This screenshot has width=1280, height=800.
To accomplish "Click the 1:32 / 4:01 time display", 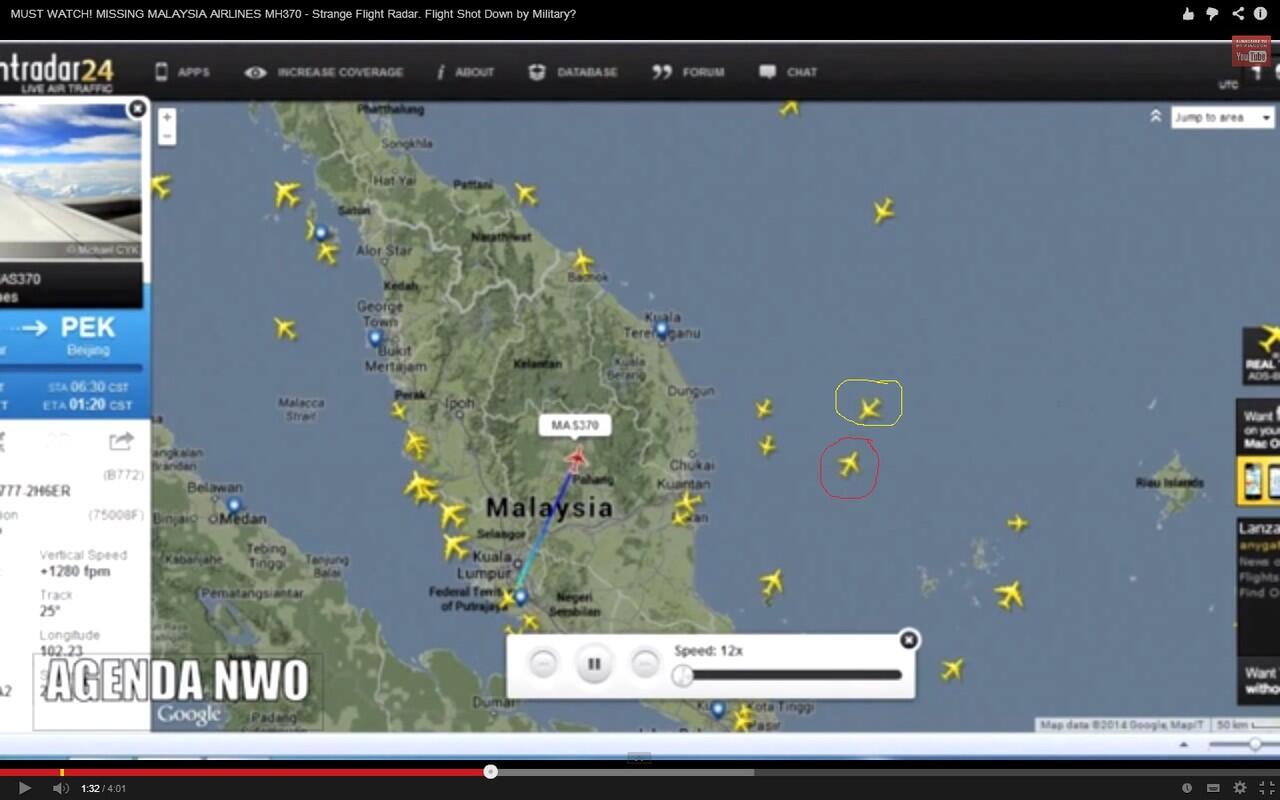I will pyautogui.click(x=104, y=788).
